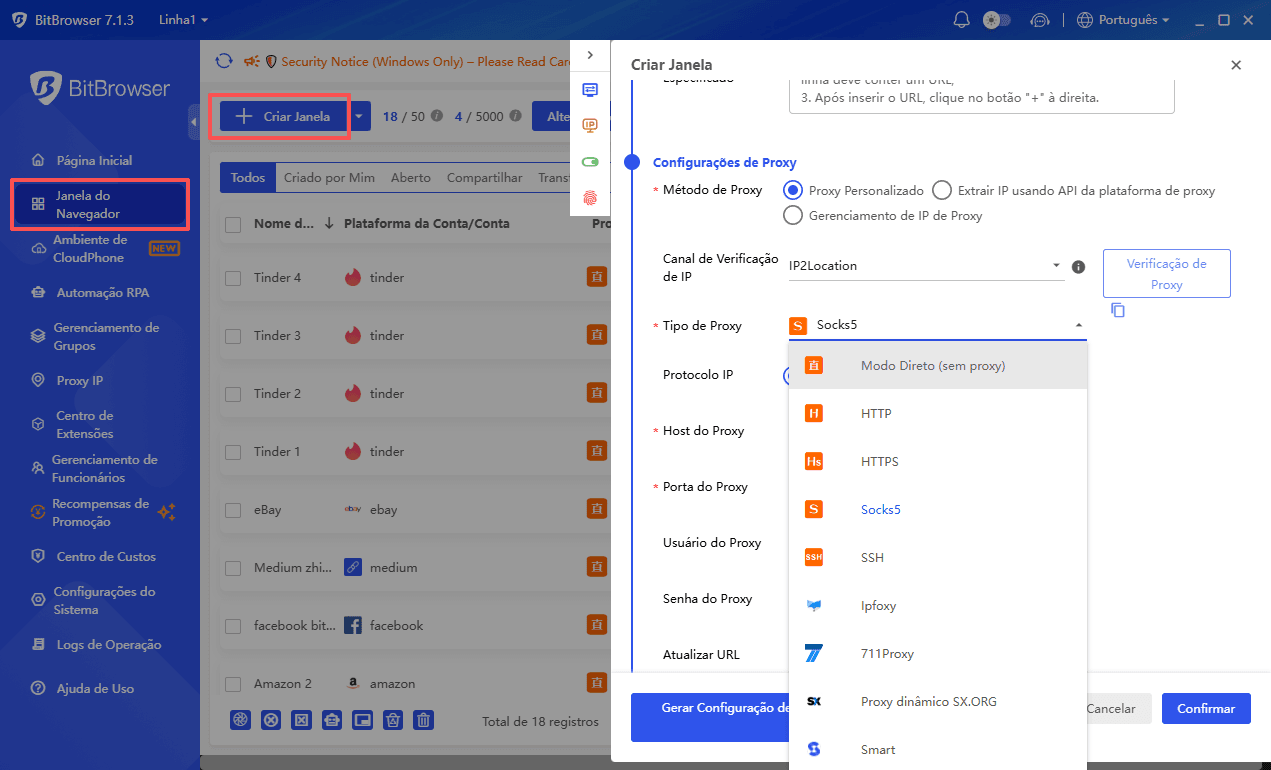Check the Tinder 2 row checkbox
This screenshot has height=770, width=1271.
tap(233, 394)
